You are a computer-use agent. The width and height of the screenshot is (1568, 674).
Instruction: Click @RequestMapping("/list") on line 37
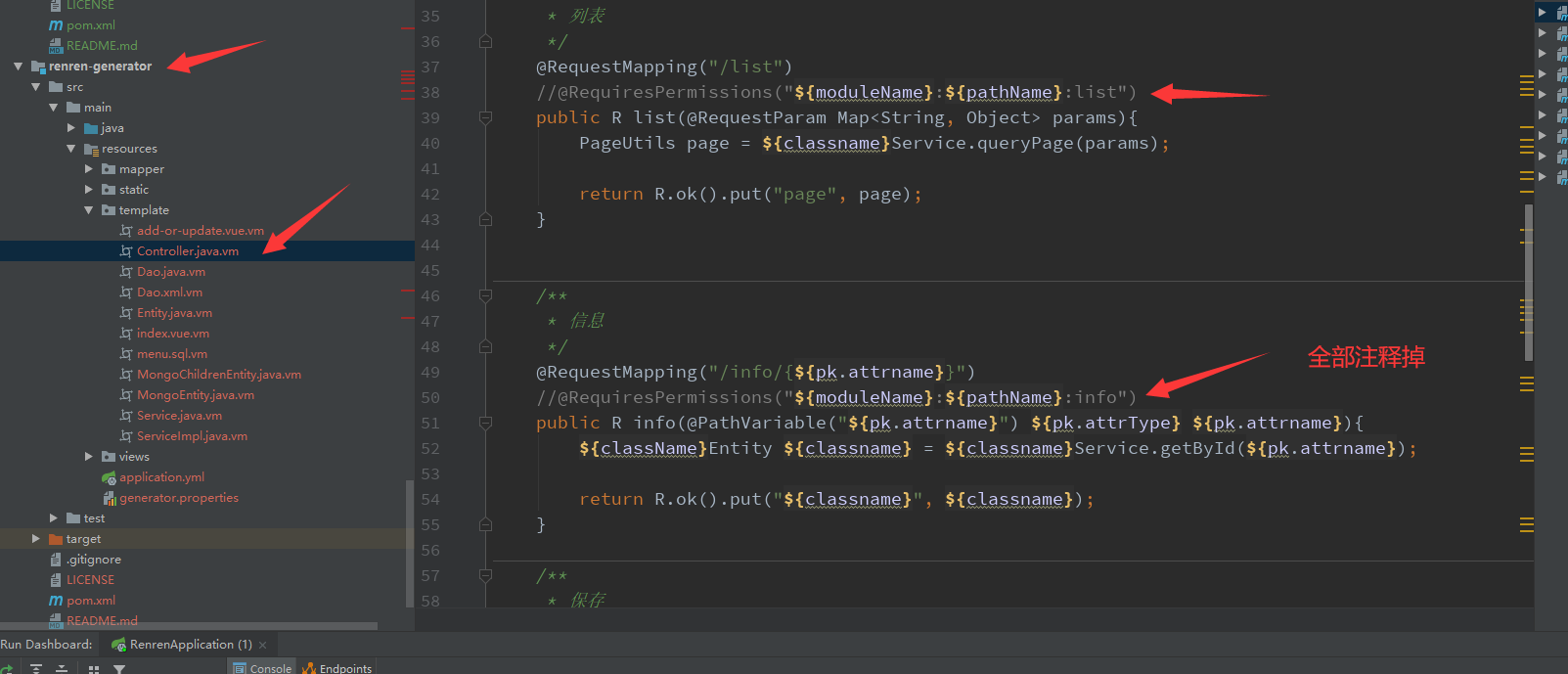[664, 67]
